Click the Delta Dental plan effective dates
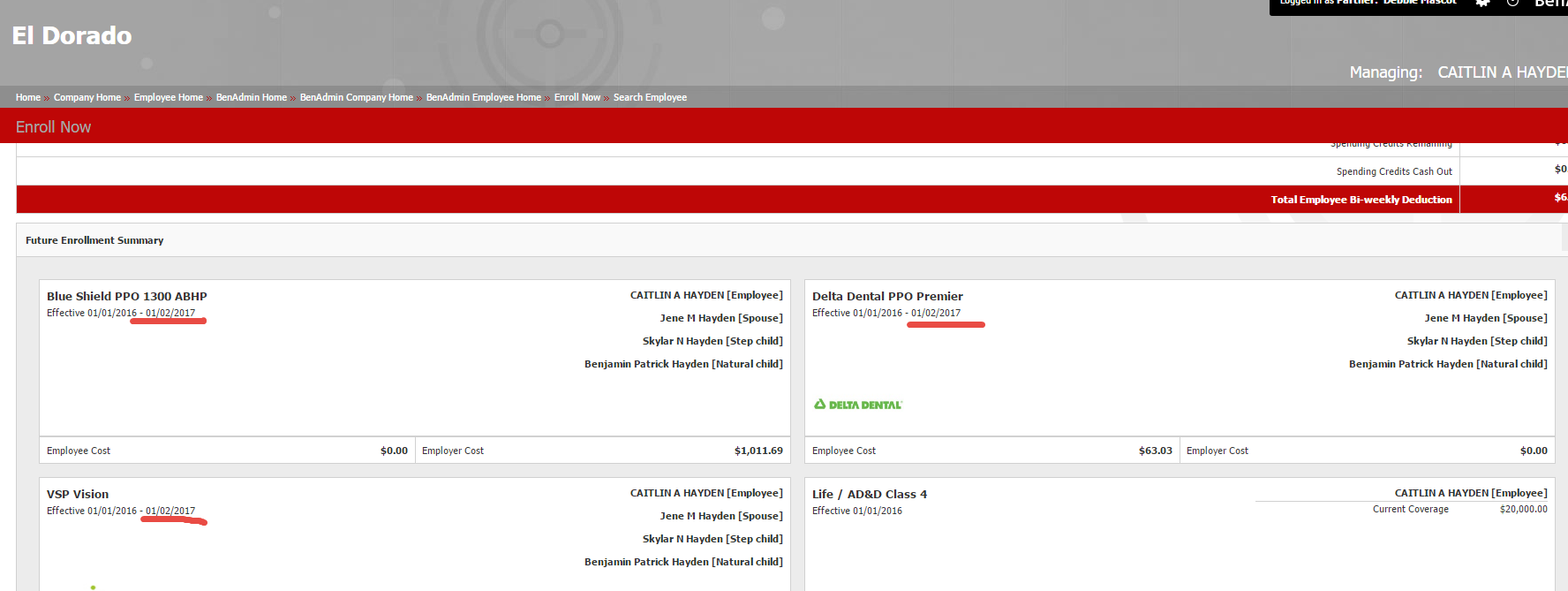The width and height of the screenshot is (1568, 591). pyautogui.click(x=886, y=313)
